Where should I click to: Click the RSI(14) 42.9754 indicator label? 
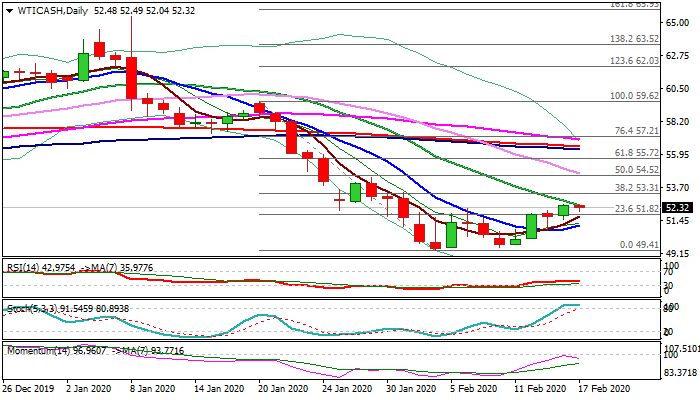coord(41,268)
